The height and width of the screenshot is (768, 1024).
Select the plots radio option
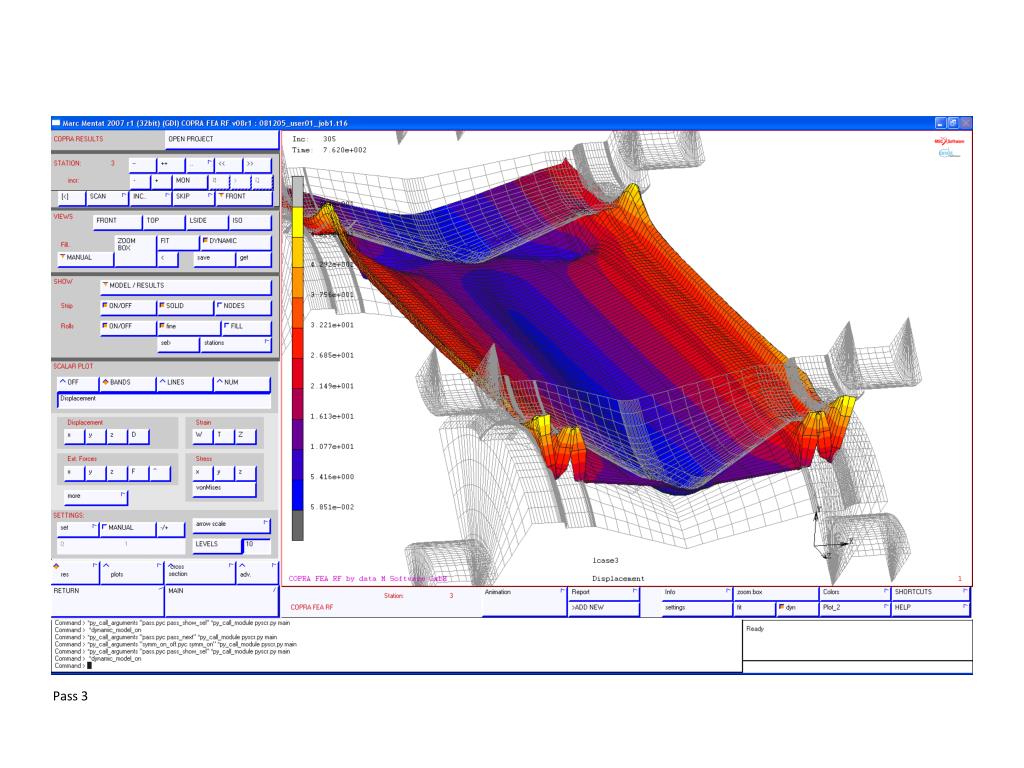click(131, 572)
